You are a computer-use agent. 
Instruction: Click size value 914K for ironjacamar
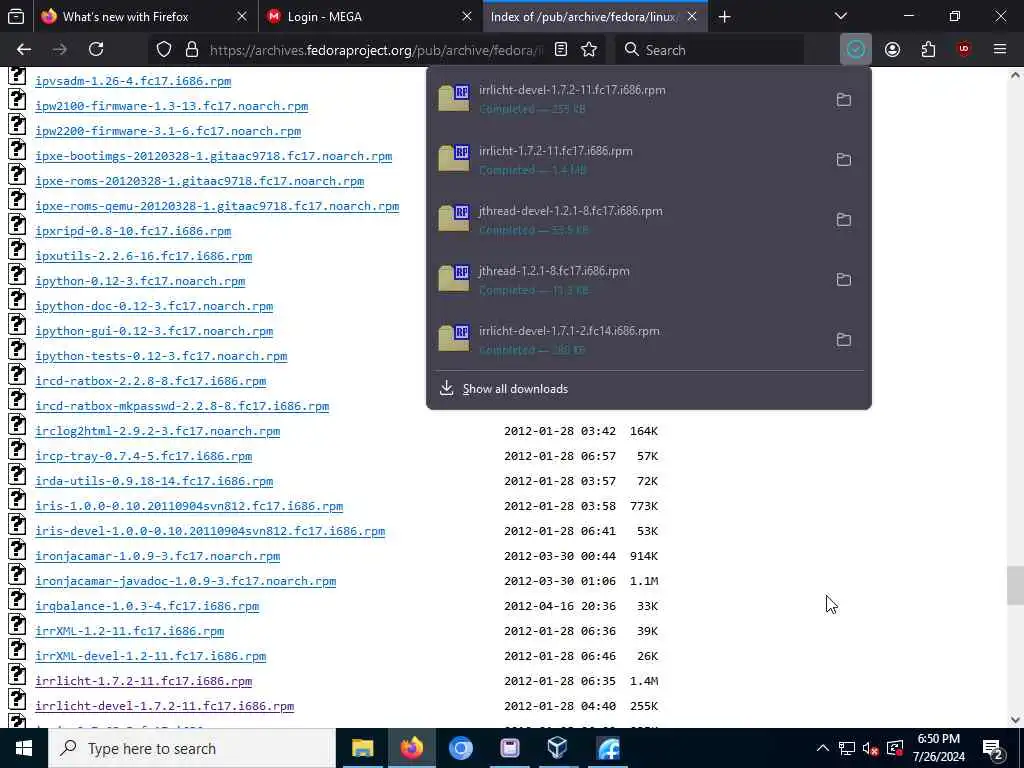point(644,556)
